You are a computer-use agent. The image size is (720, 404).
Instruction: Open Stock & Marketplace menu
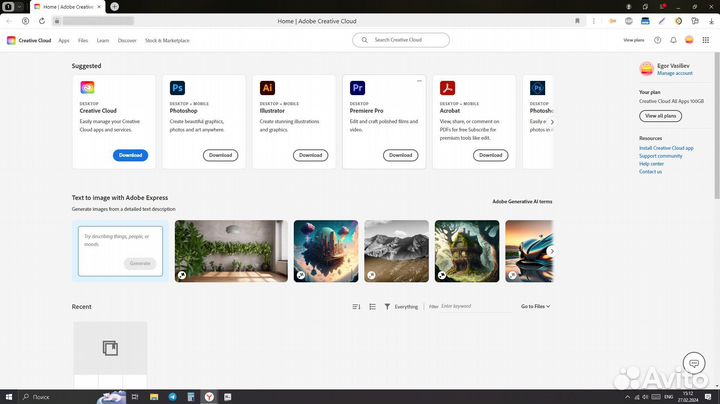(167, 40)
